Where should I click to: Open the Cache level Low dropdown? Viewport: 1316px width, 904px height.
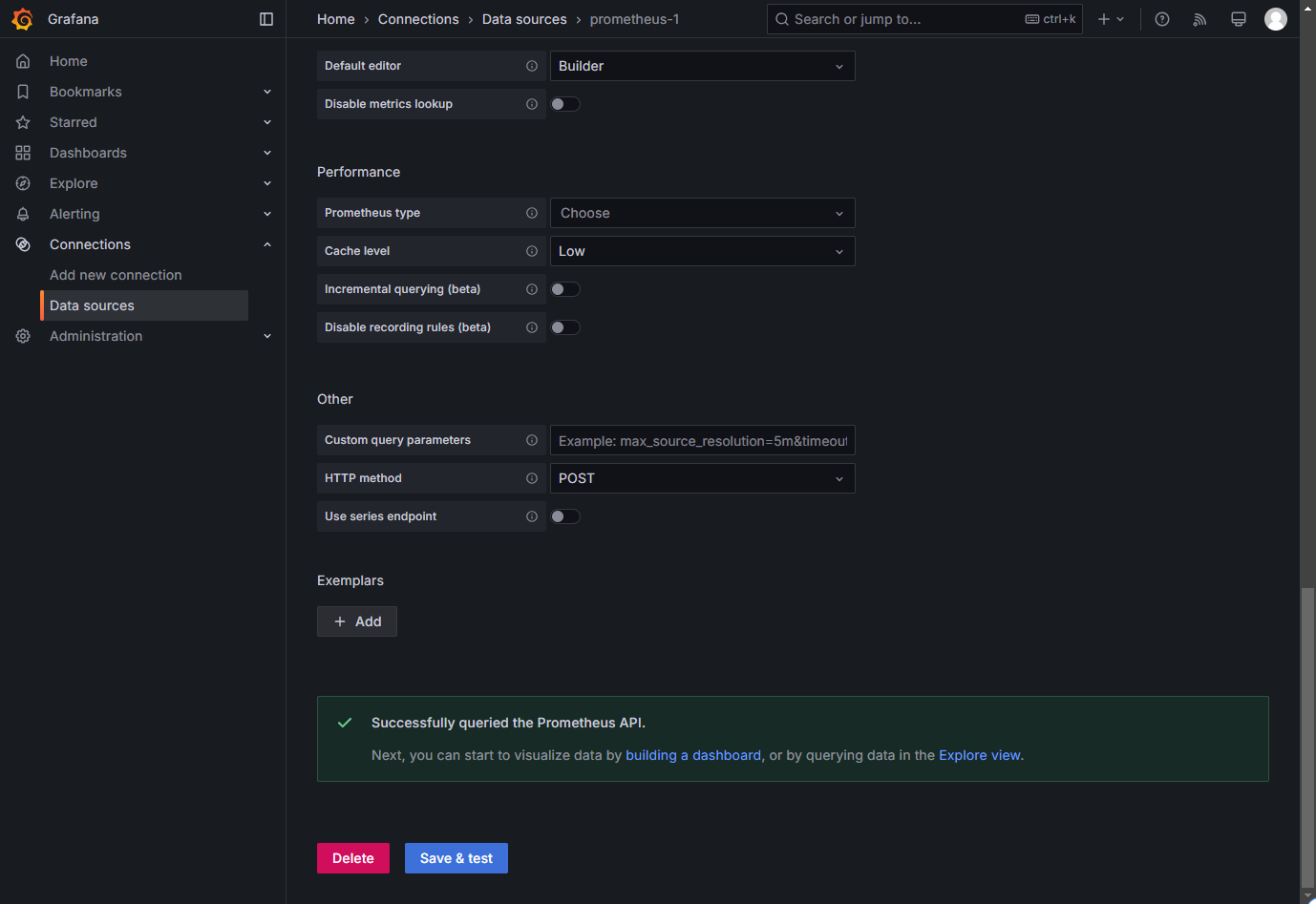click(702, 251)
